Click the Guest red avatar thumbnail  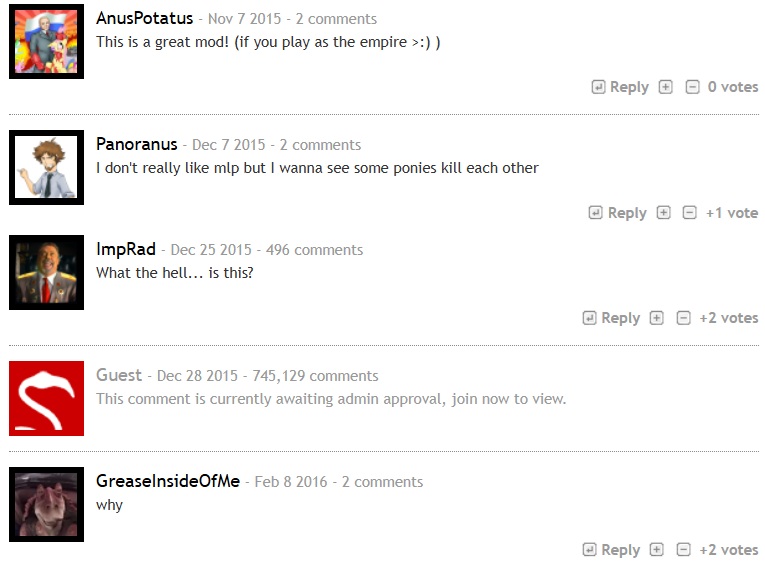[46, 399]
